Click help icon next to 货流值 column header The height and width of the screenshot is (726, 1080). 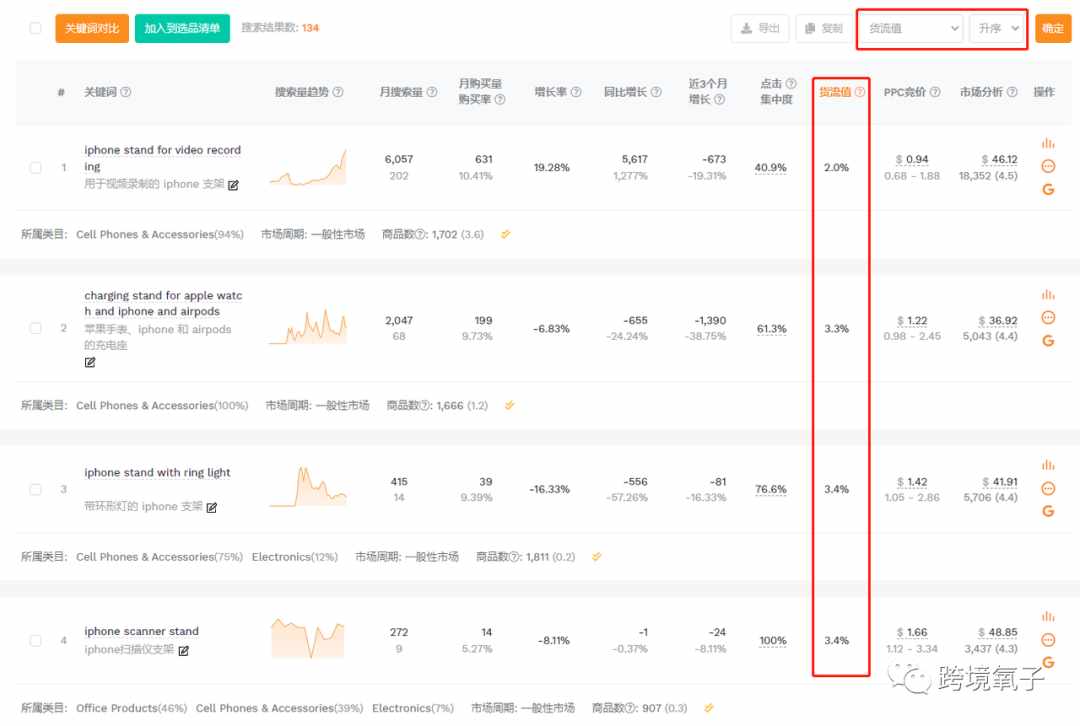click(x=860, y=92)
